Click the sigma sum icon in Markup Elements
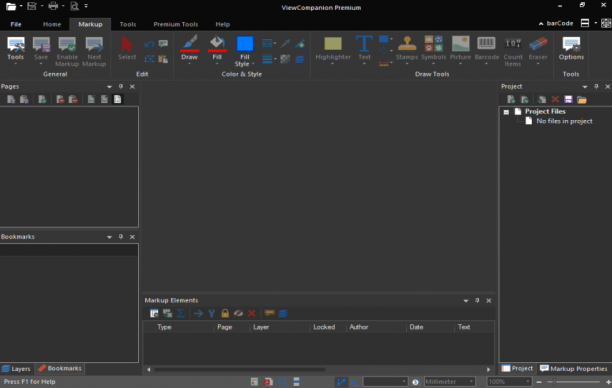 (x=181, y=313)
